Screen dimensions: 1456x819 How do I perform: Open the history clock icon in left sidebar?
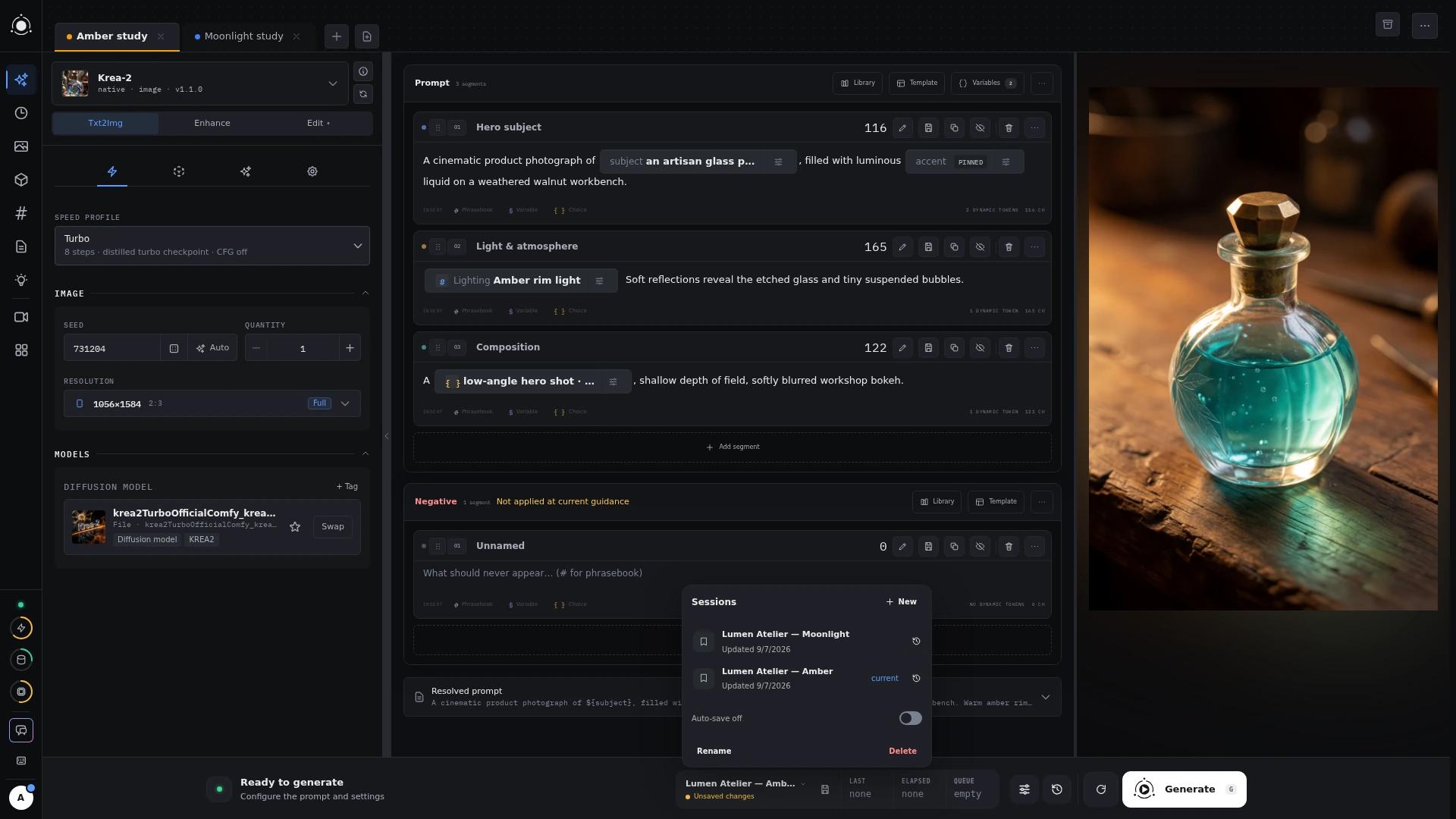pyautogui.click(x=21, y=113)
